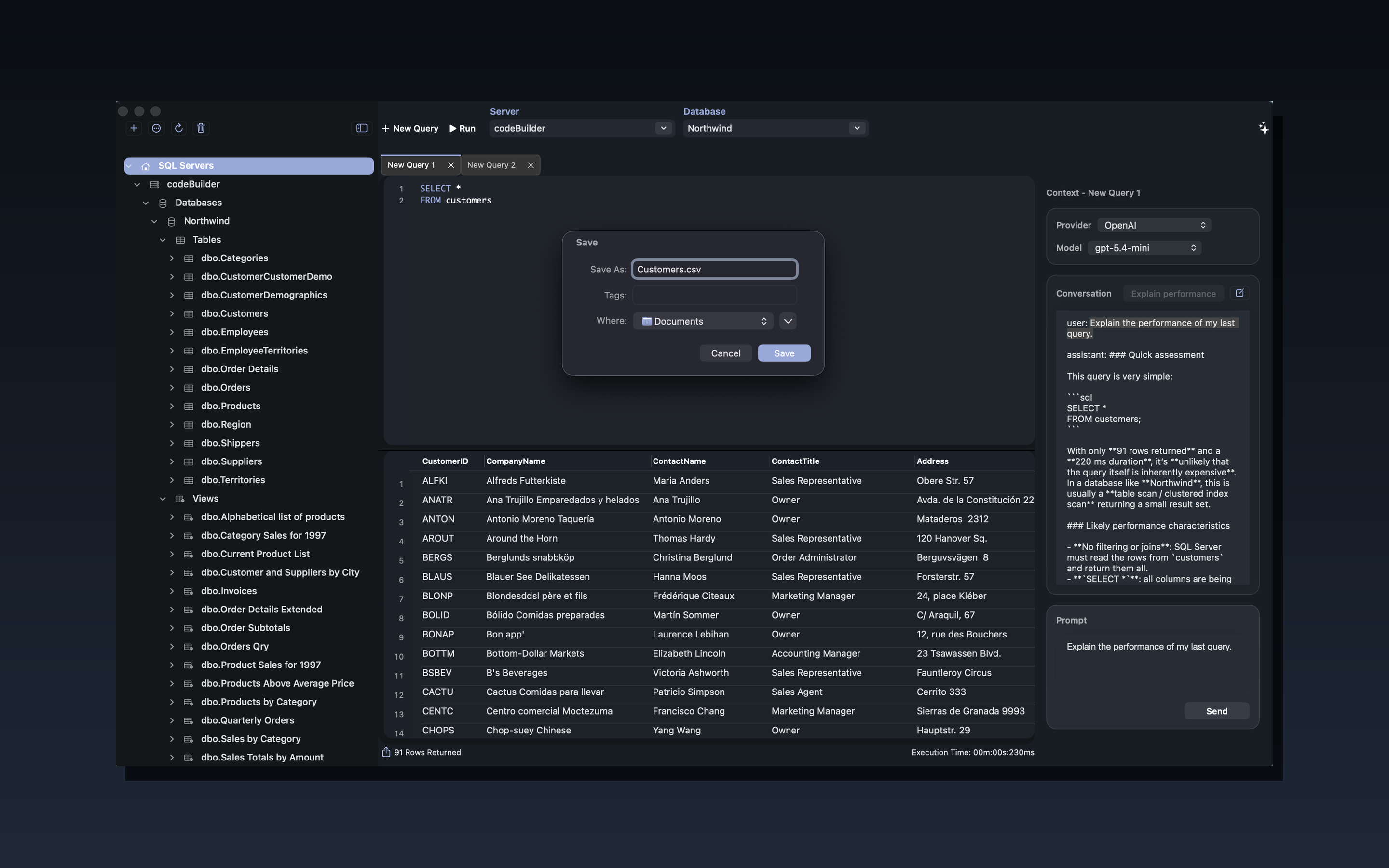Click the Tags input field
The image size is (1389, 868).
(x=714, y=295)
